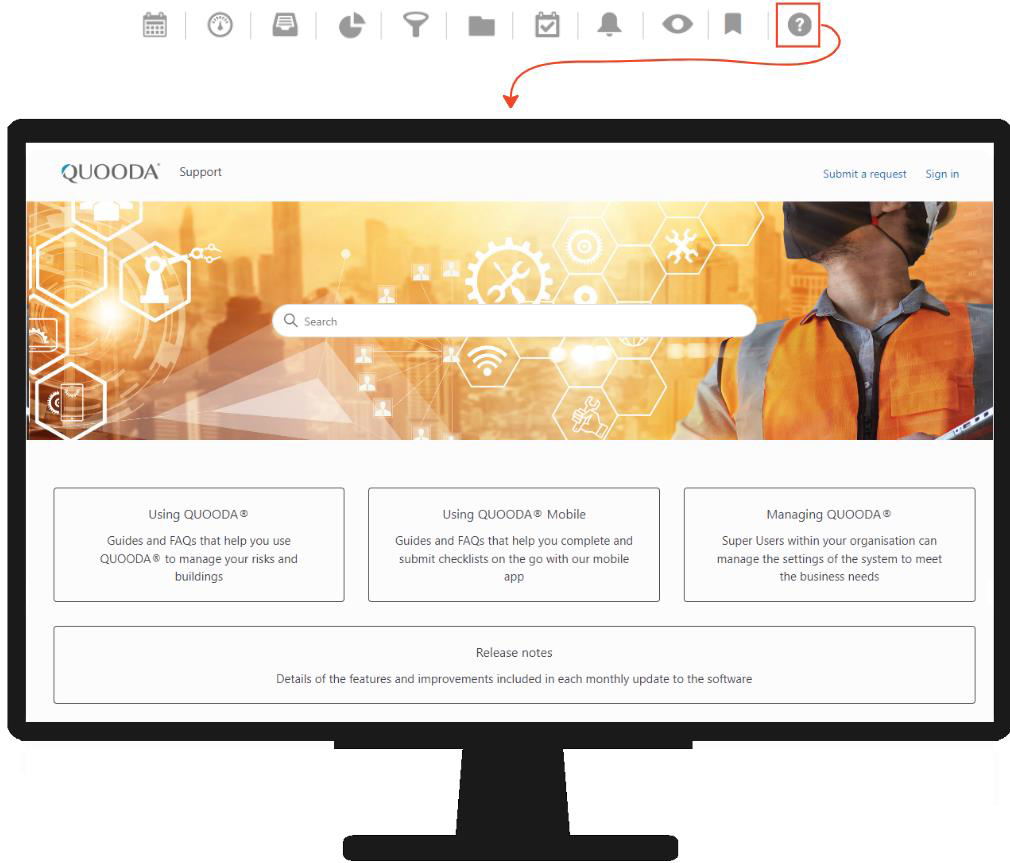Open the bell notifications icon
Image resolution: width=1010 pixels, height=863 pixels.
coord(609,24)
